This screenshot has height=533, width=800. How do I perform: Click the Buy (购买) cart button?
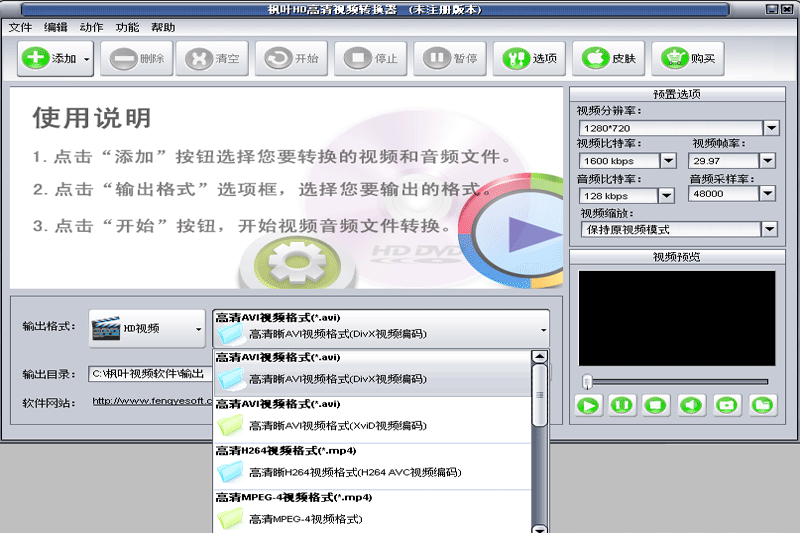point(688,59)
